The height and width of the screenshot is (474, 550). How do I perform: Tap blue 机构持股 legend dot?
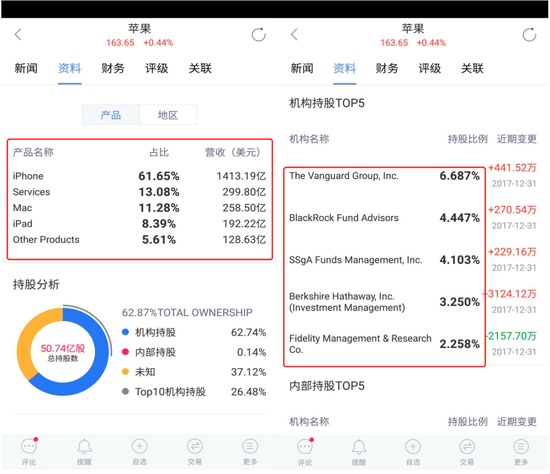click(125, 332)
